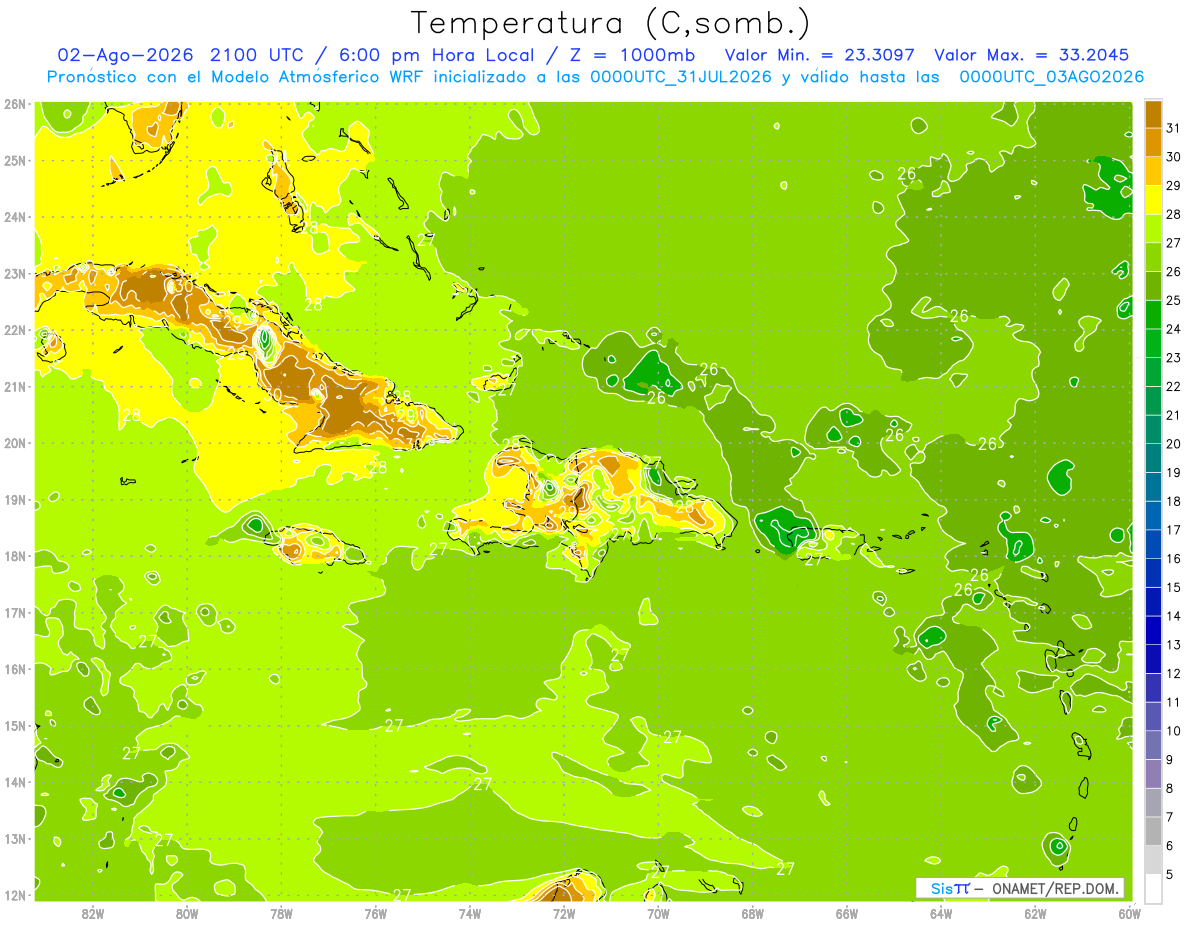This screenshot has width=1200, height=927.
Task: Click the legend value '20'
Action: click(x=1174, y=444)
